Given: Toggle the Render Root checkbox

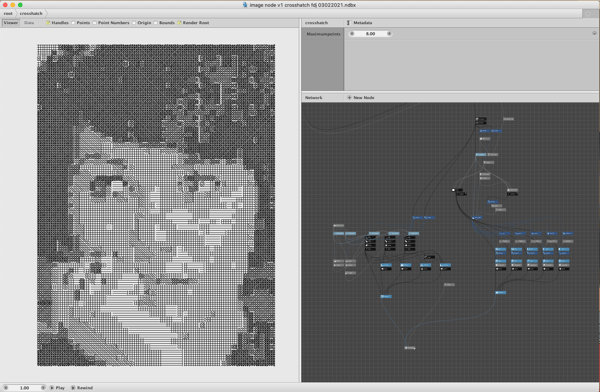Looking at the screenshot, I should point(179,23).
